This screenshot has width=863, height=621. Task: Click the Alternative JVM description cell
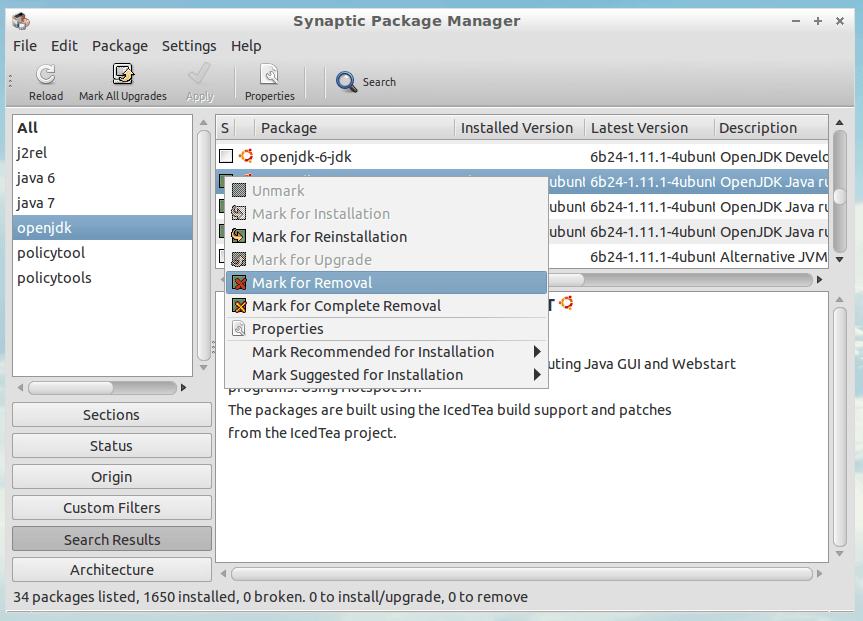(773, 257)
